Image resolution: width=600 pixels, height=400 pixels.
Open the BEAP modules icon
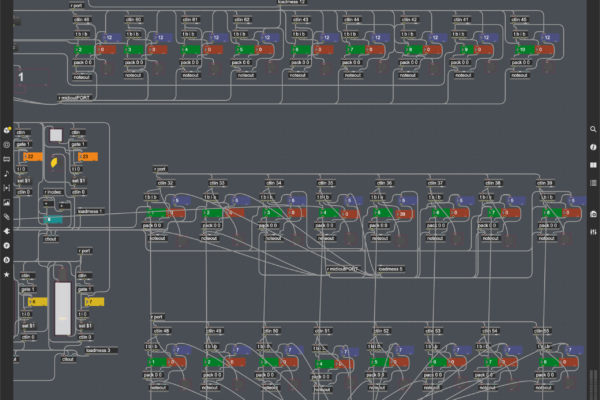[7, 258]
